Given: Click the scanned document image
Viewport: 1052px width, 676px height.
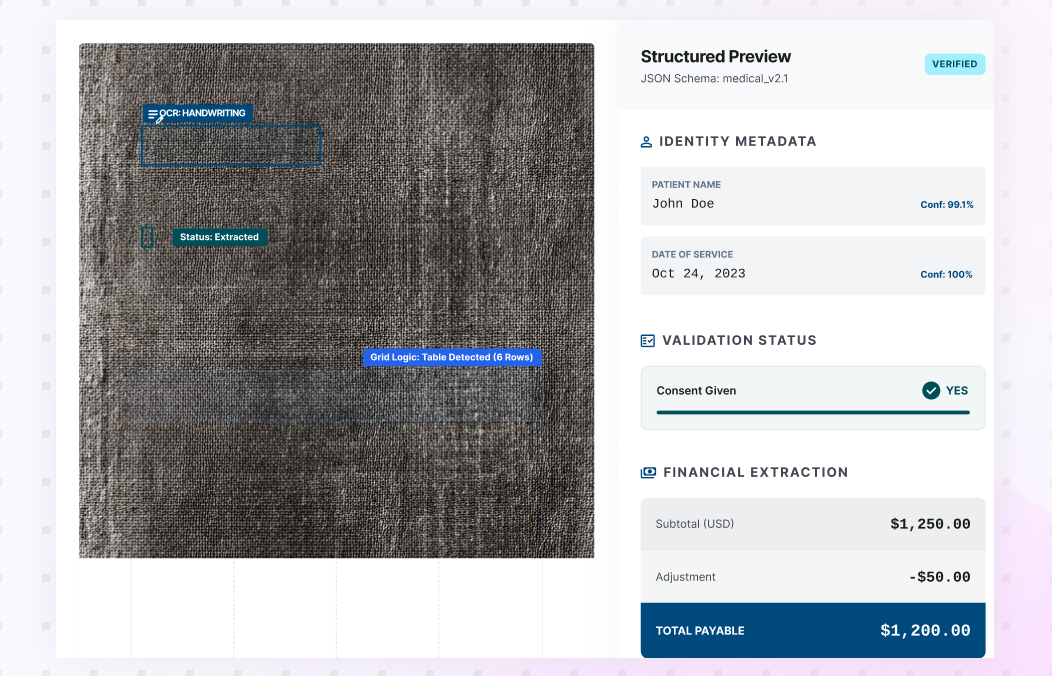Looking at the screenshot, I should 336,300.
